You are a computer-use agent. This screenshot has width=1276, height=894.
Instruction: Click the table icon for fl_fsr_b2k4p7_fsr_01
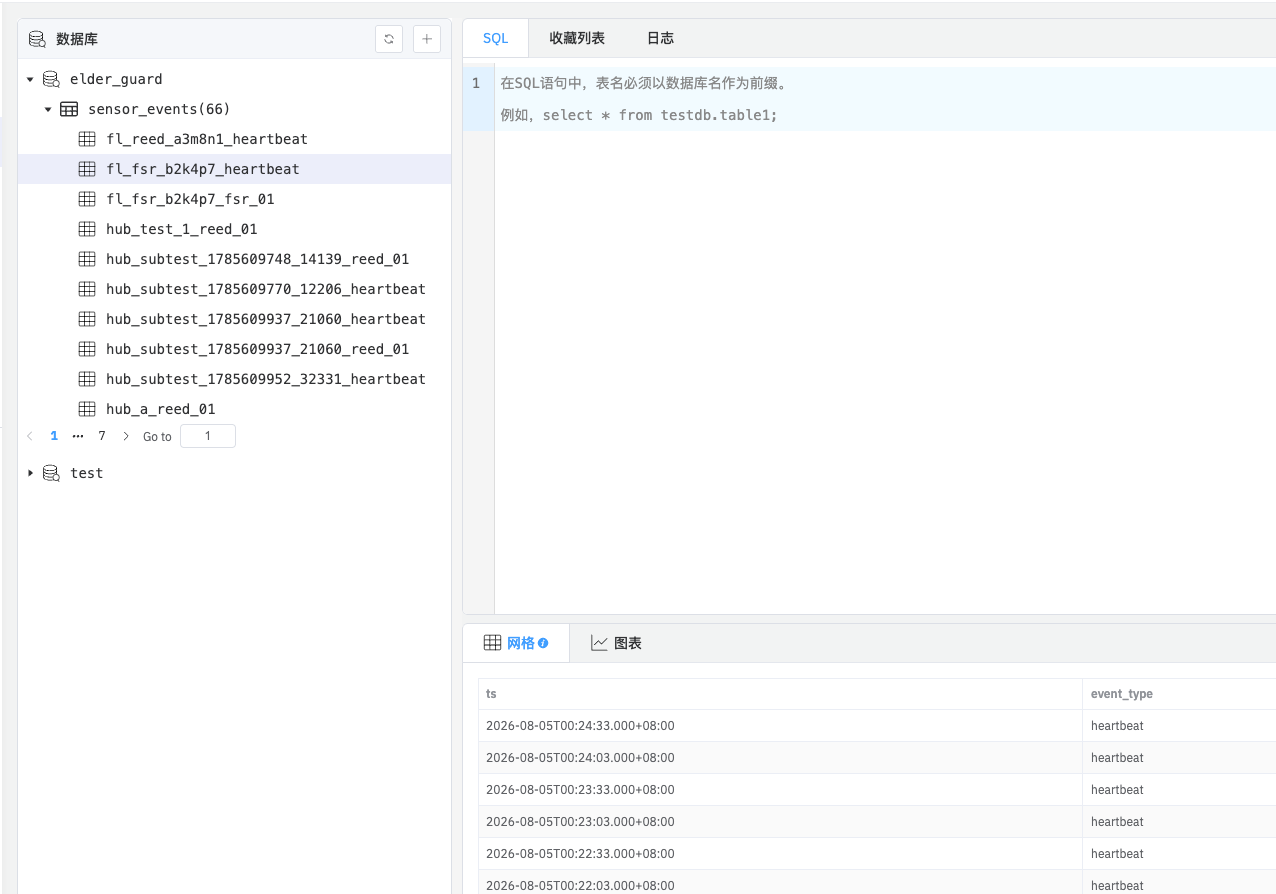point(87,199)
